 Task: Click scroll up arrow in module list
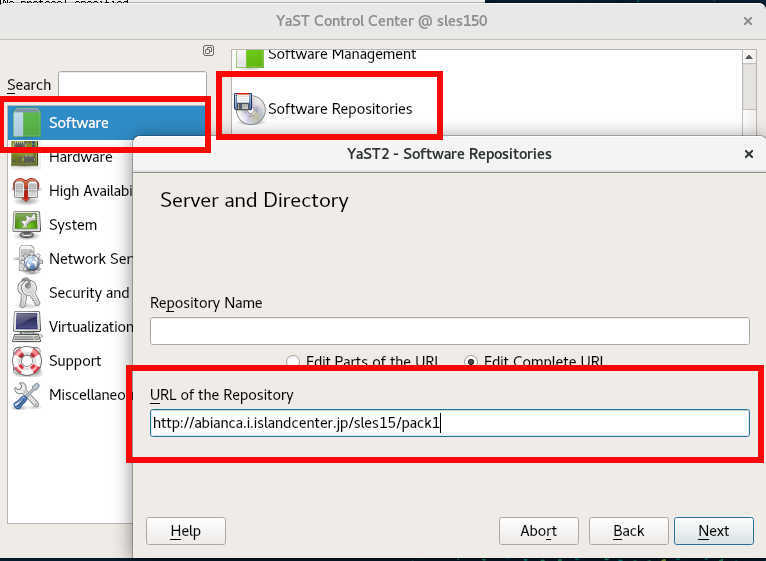[x=749, y=57]
